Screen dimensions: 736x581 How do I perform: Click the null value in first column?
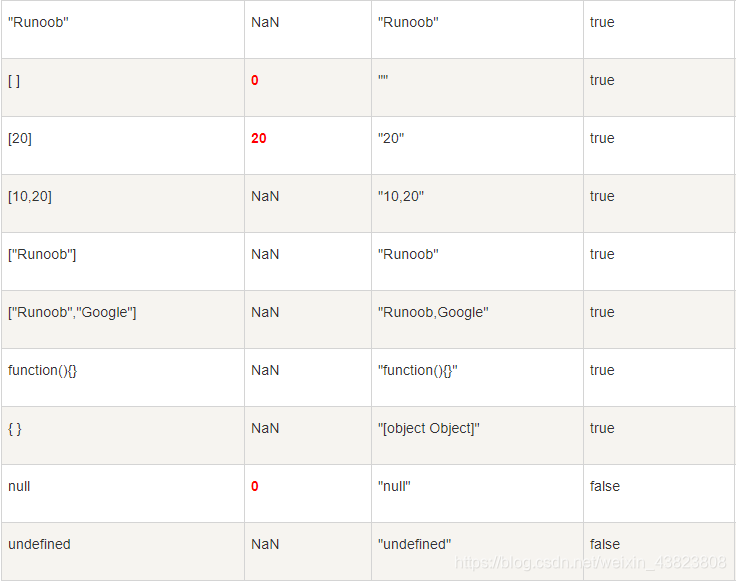19,486
